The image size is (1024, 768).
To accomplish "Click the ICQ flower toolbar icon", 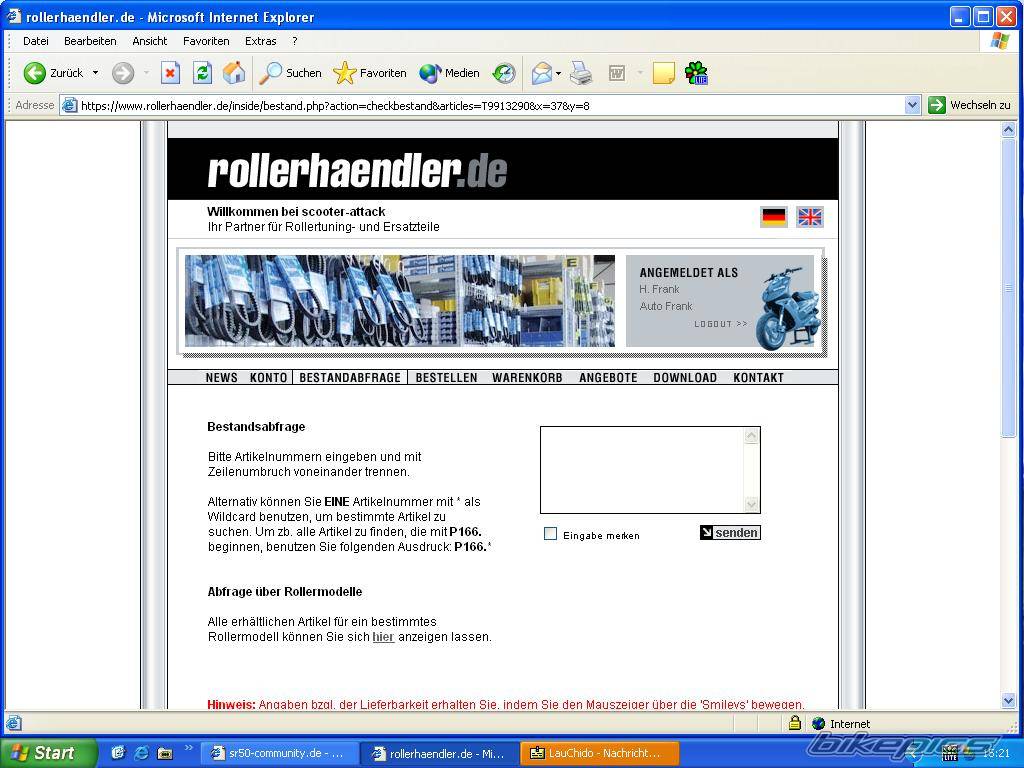I will [x=696, y=73].
